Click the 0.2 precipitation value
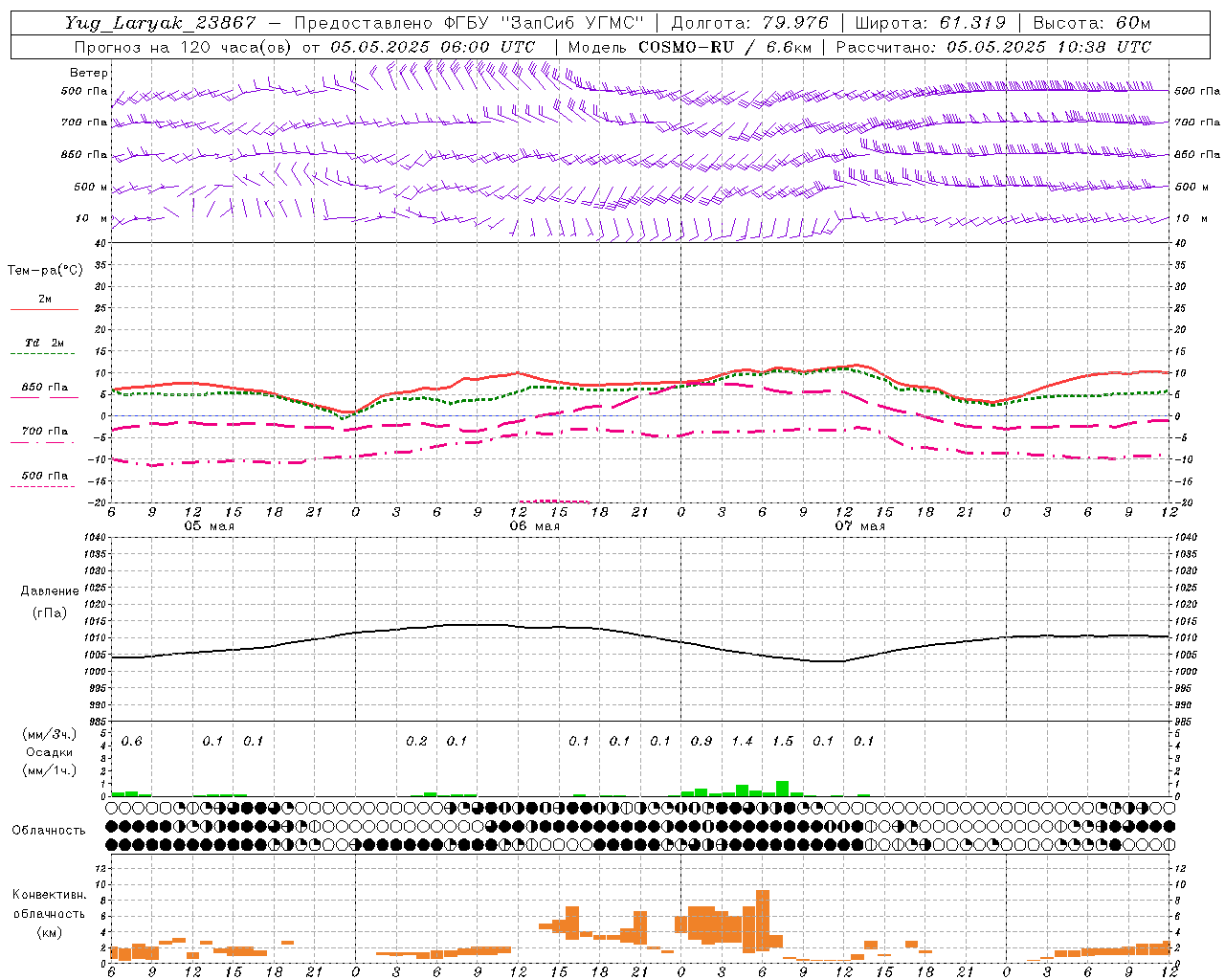1225x980 pixels. (x=416, y=741)
